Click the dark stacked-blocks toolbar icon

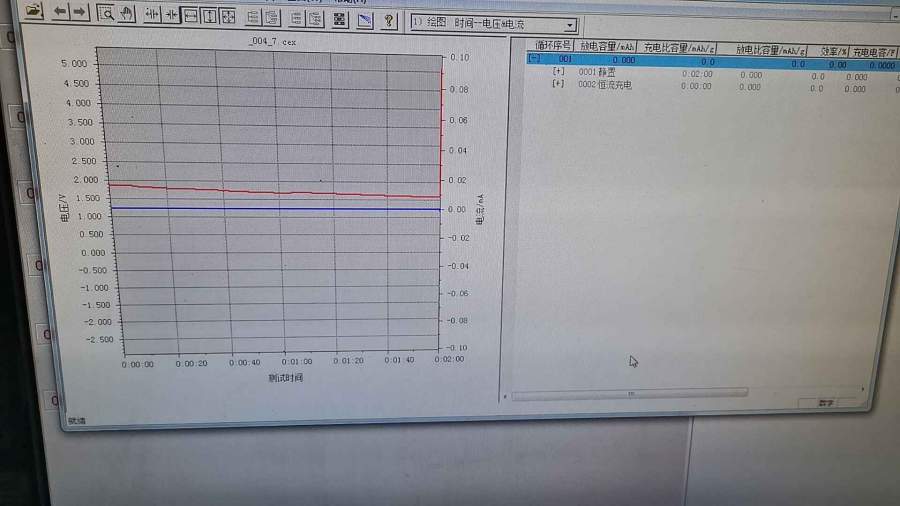click(x=339, y=20)
